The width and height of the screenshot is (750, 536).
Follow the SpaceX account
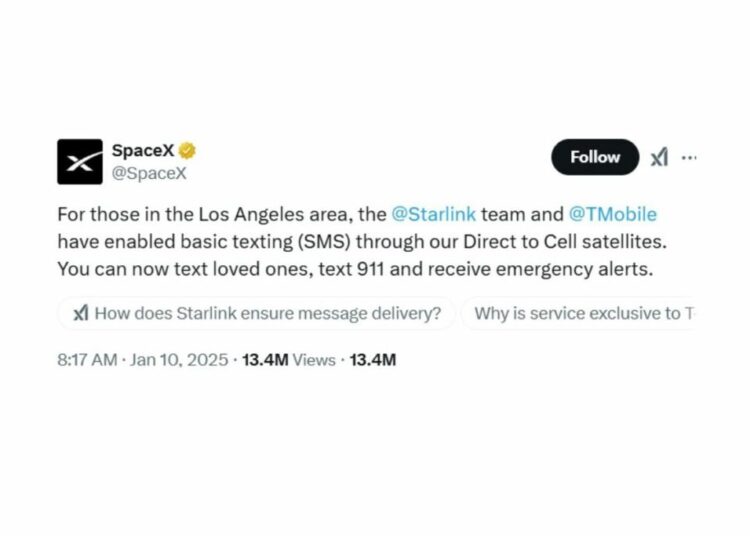595,157
